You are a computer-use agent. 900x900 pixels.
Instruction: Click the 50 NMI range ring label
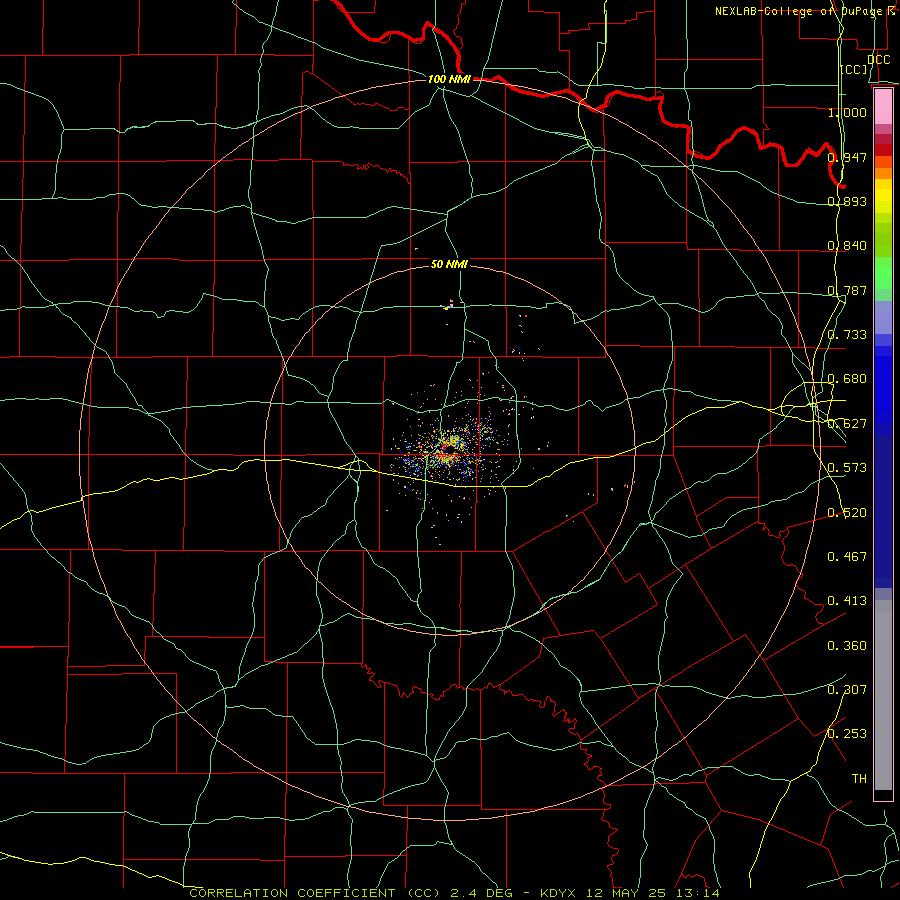[x=449, y=264]
